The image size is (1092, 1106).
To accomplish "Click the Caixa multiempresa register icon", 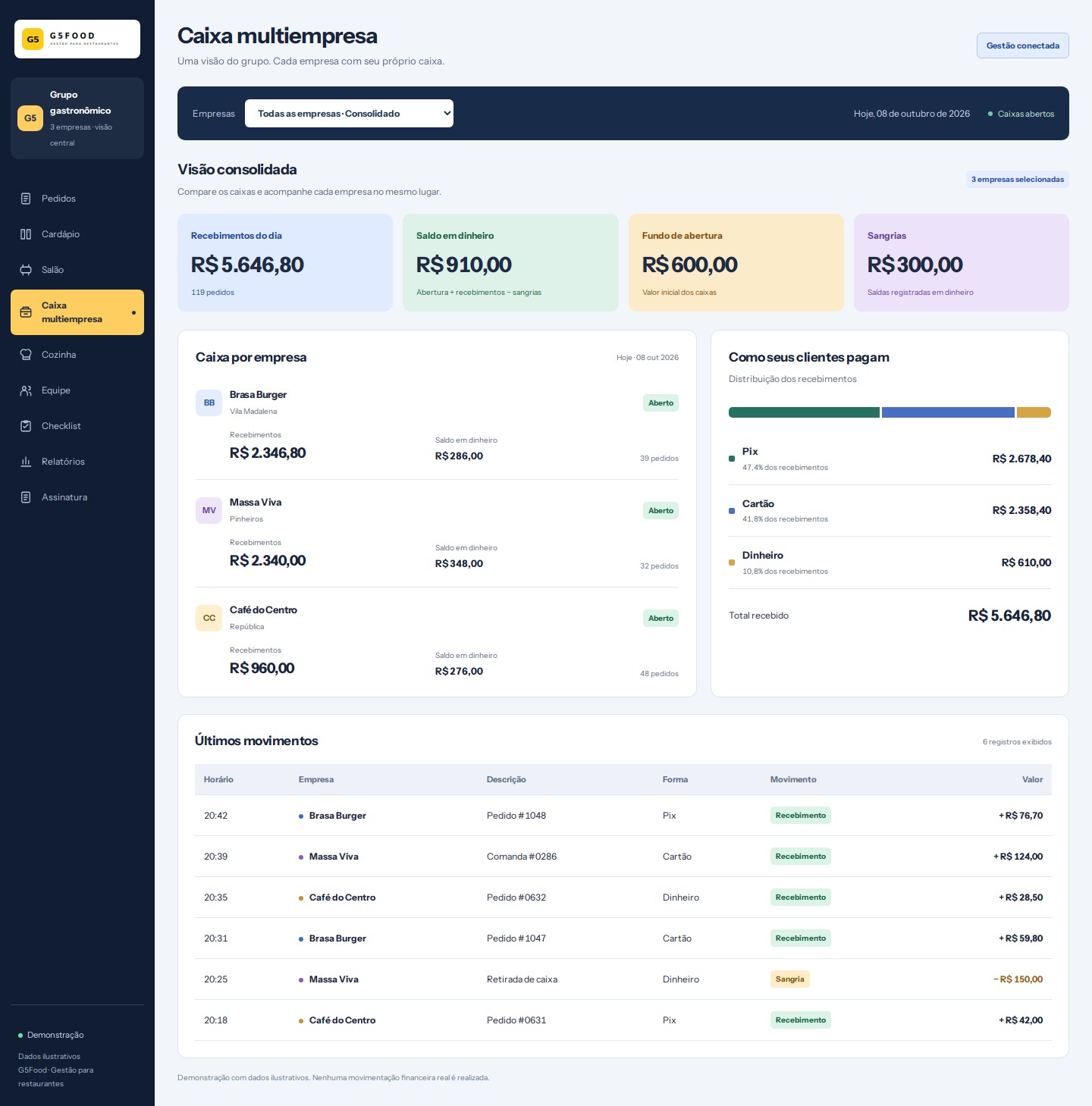I will point(26,312).
